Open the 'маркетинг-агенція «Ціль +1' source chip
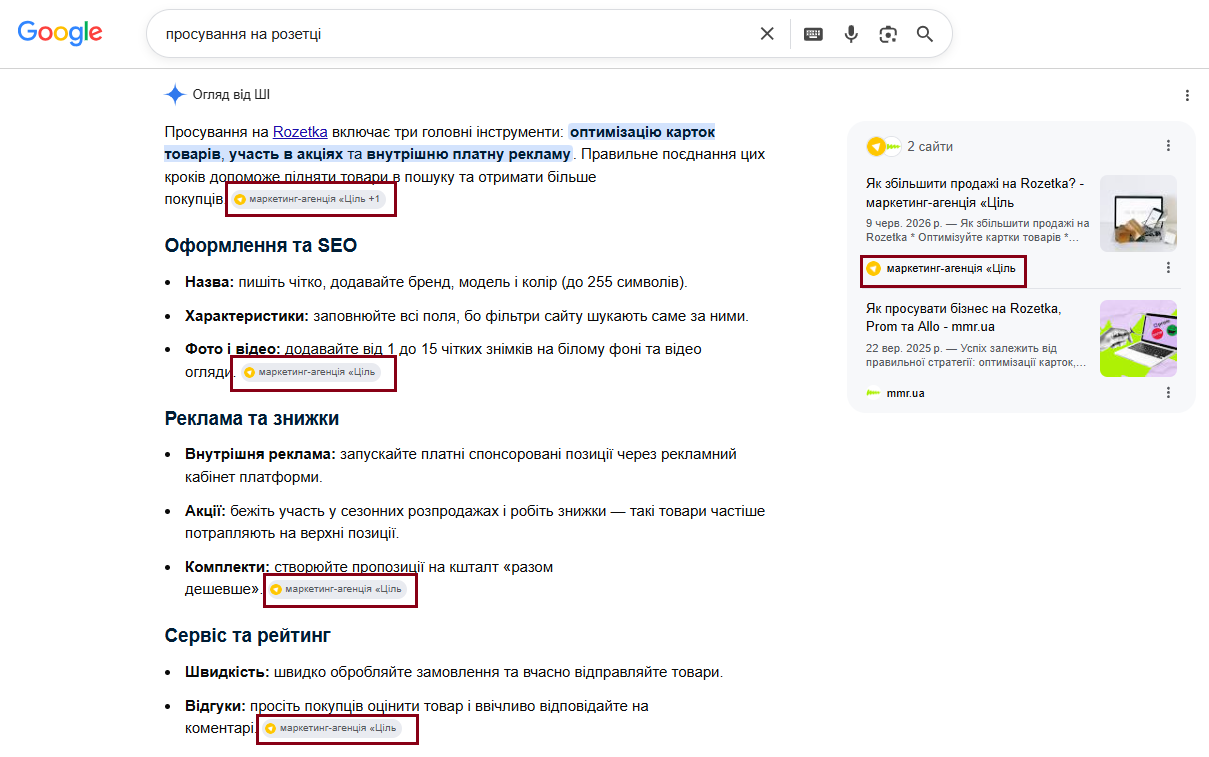Screen dimensions: 1209x757 coord(308,199)
